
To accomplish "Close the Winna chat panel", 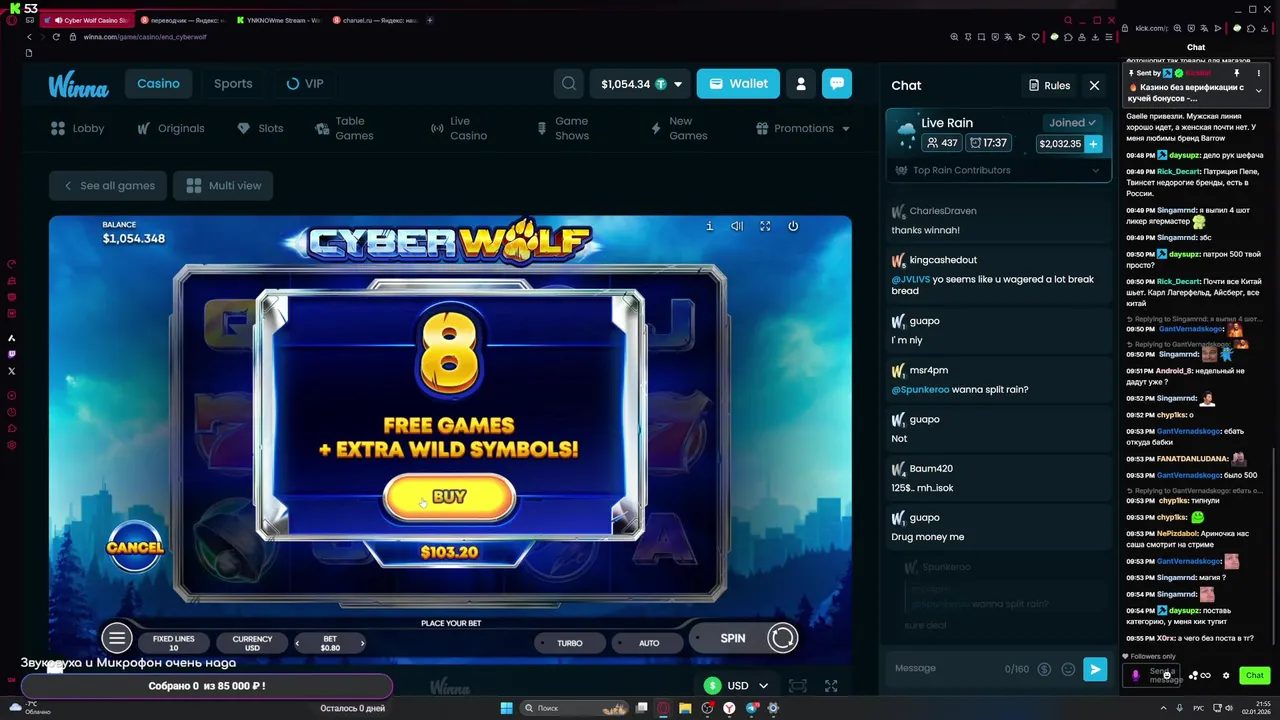I will tap(1094, 85).
